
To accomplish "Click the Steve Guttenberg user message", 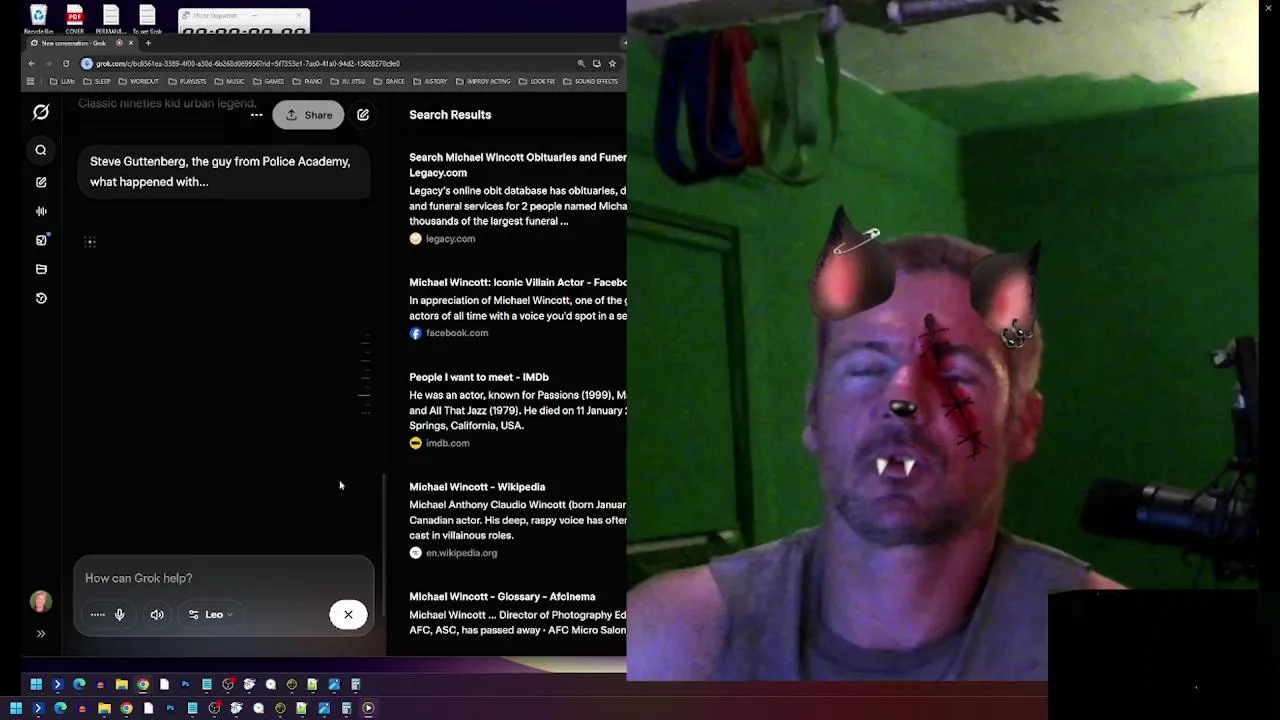I will [x=224, y=172].
